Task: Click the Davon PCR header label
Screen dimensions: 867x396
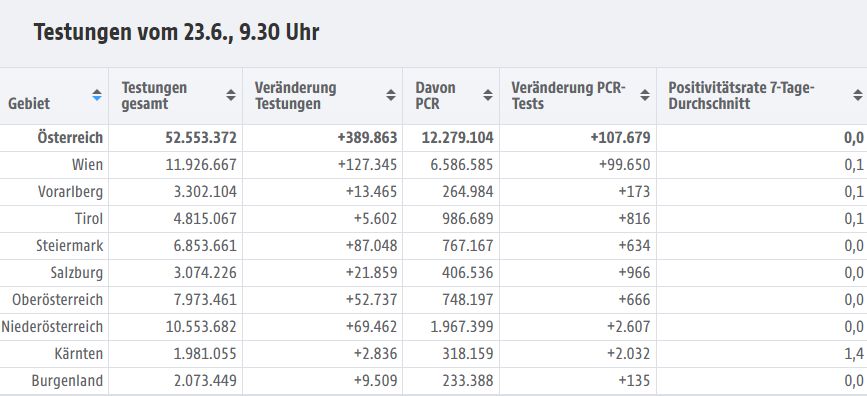Action: [436, 96]
